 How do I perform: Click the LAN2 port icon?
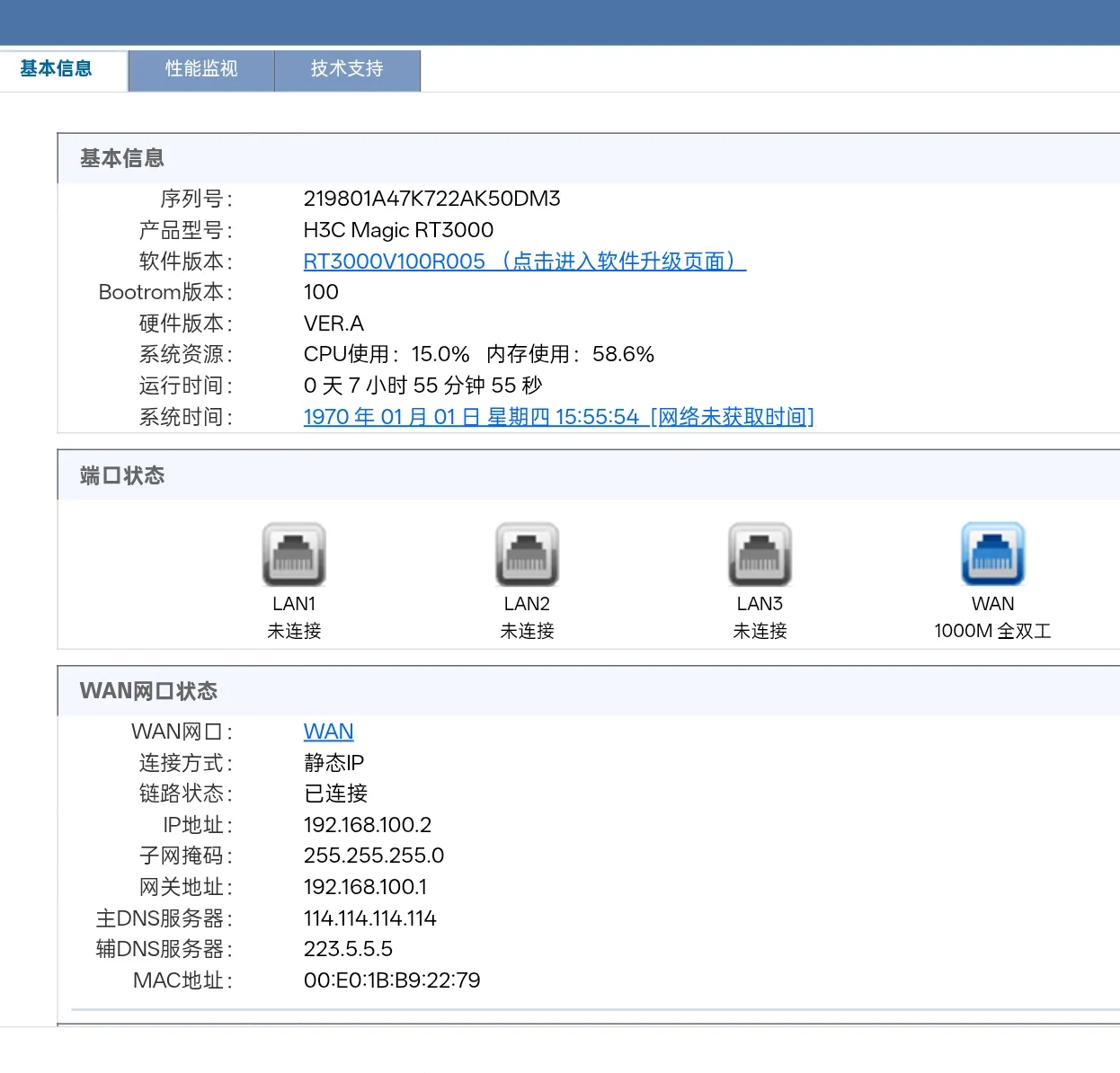click(x=527, y=554)
